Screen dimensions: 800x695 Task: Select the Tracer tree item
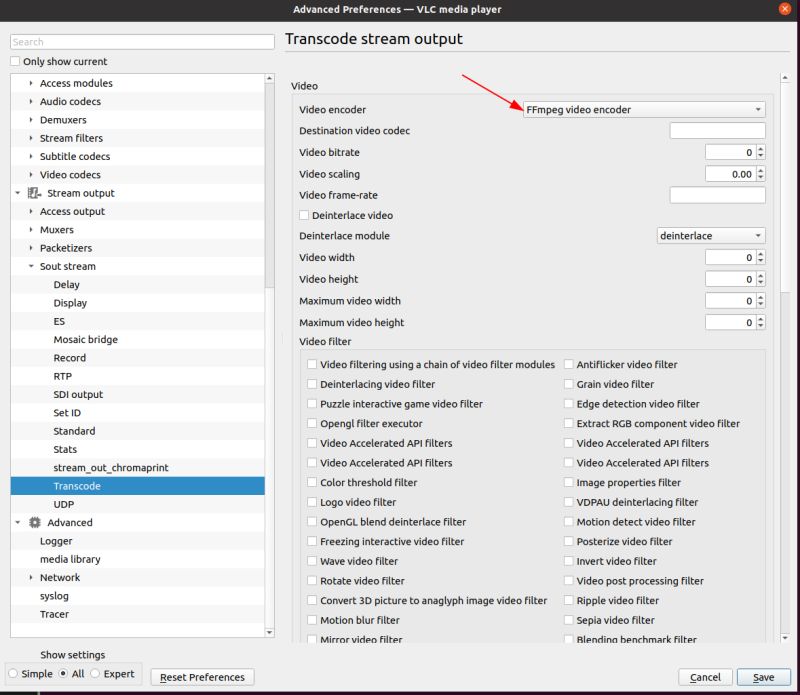[54, 614]
